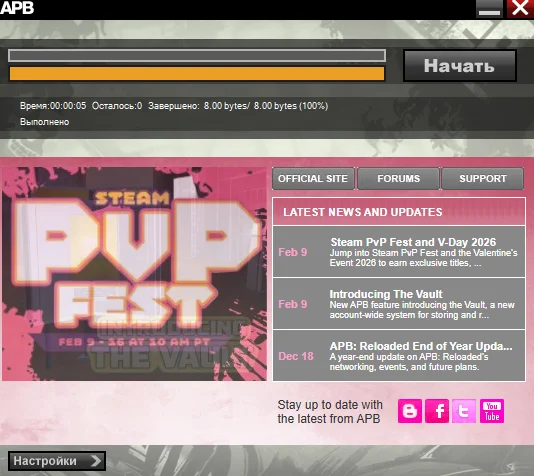Open Настройки settings button
This screenshot has width=534, height=476.
click(x=57, y=461)
